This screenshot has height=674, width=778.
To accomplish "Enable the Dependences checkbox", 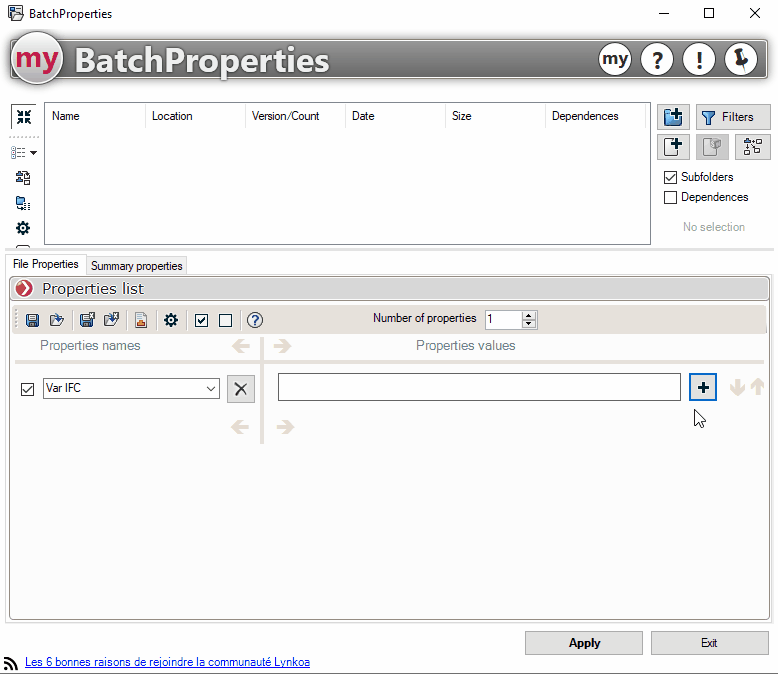I will coord(670,197).
